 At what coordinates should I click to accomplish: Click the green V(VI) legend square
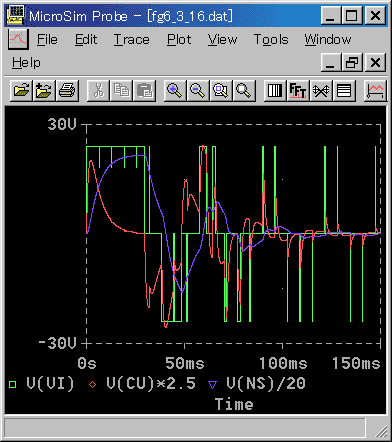(x=13, y=385)
